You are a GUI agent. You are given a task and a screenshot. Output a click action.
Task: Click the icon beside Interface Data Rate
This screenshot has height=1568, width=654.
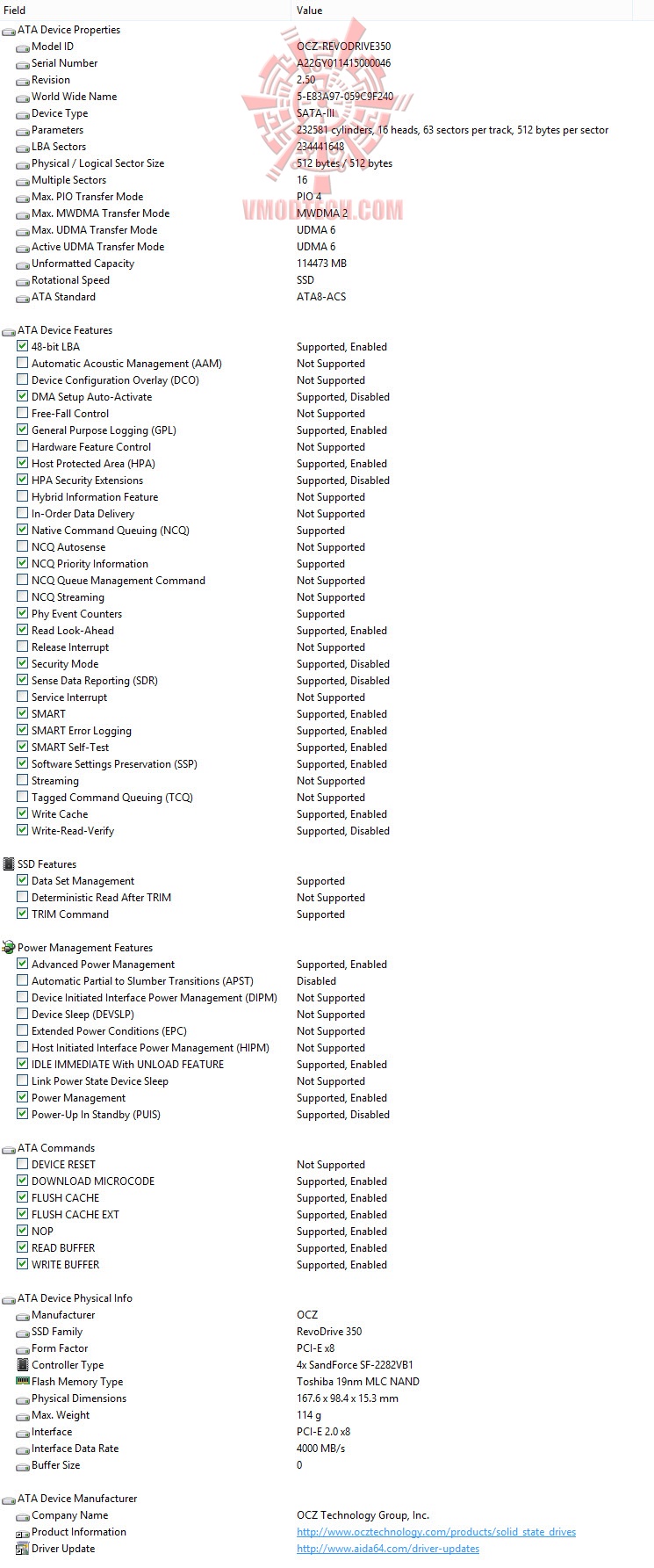coord(23,1449)
